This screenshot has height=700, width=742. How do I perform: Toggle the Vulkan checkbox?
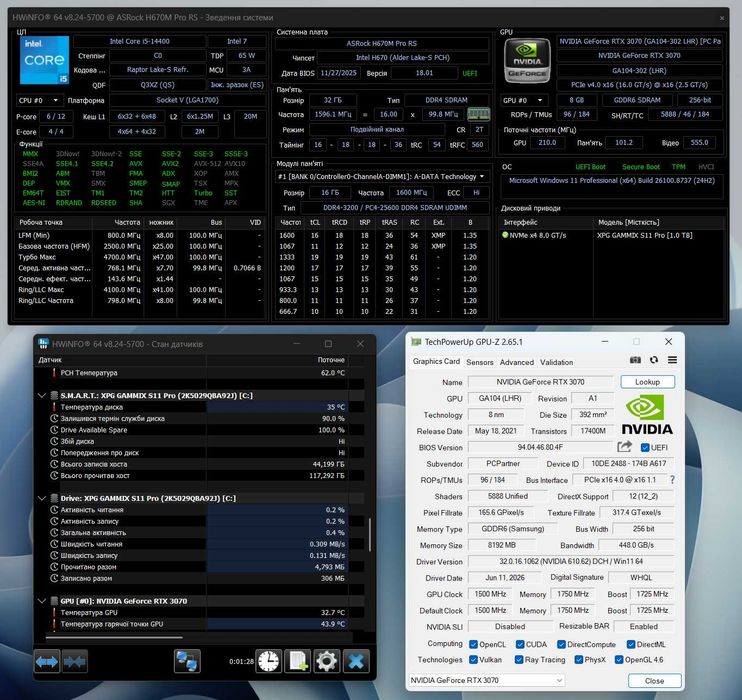tap(473, 659)
